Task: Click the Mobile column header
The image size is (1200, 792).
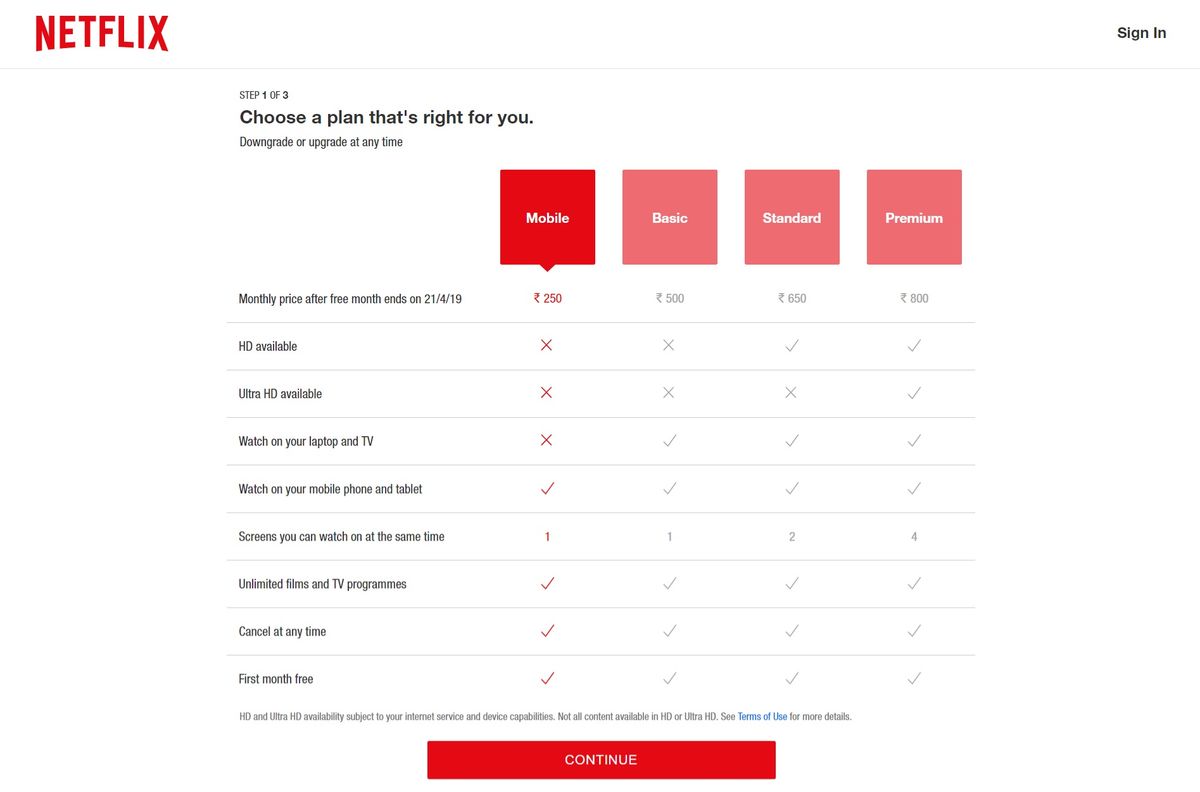Action: pos(547,217)
